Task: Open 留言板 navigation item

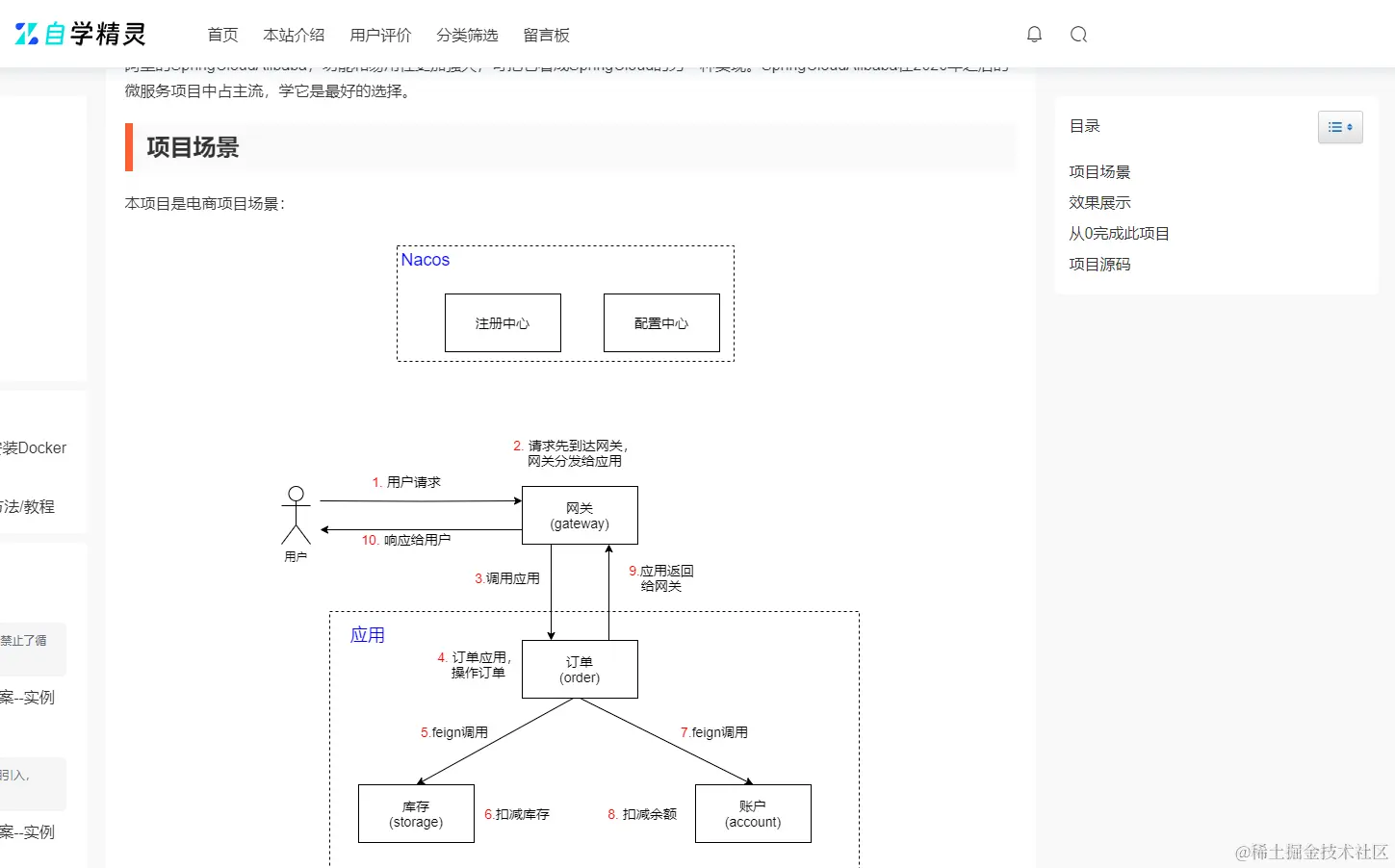Action: point(546,35)
